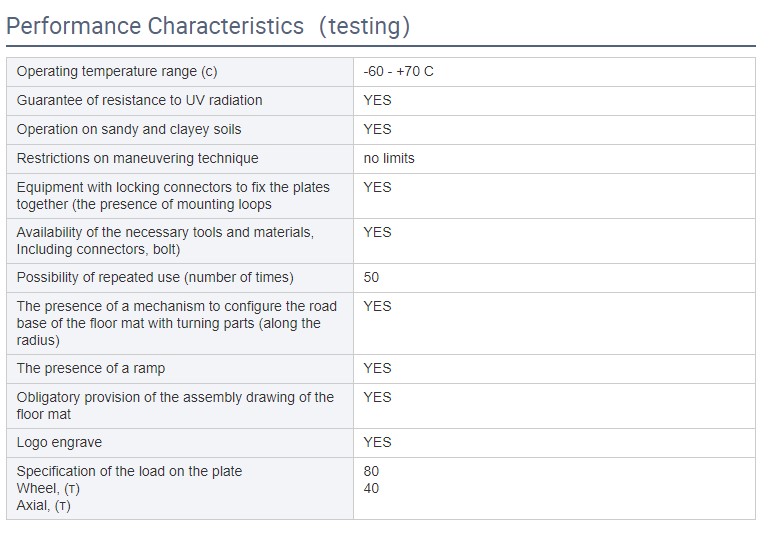Select the 'no limits' value cell
Image resolution: width=771 pixels, height=536 pixels.
coord(389,158)
